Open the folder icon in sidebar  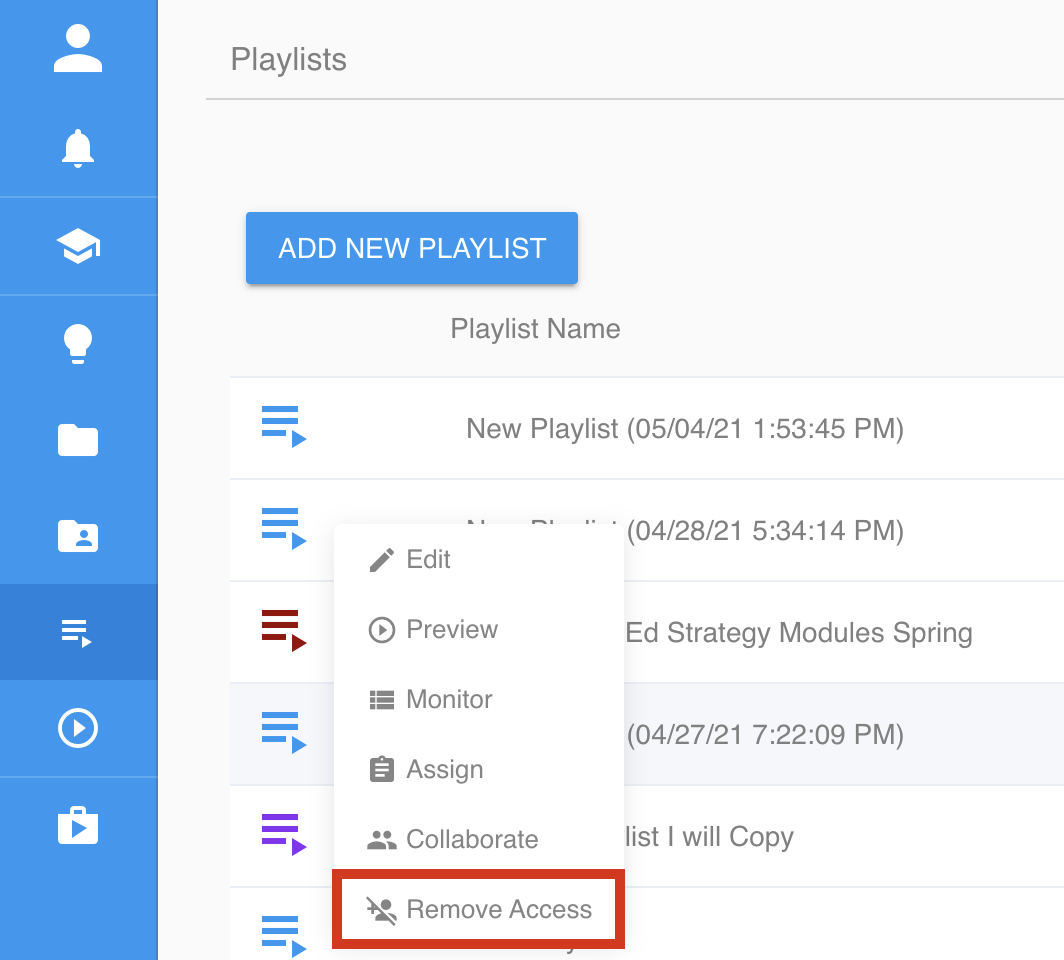[78, 440]
